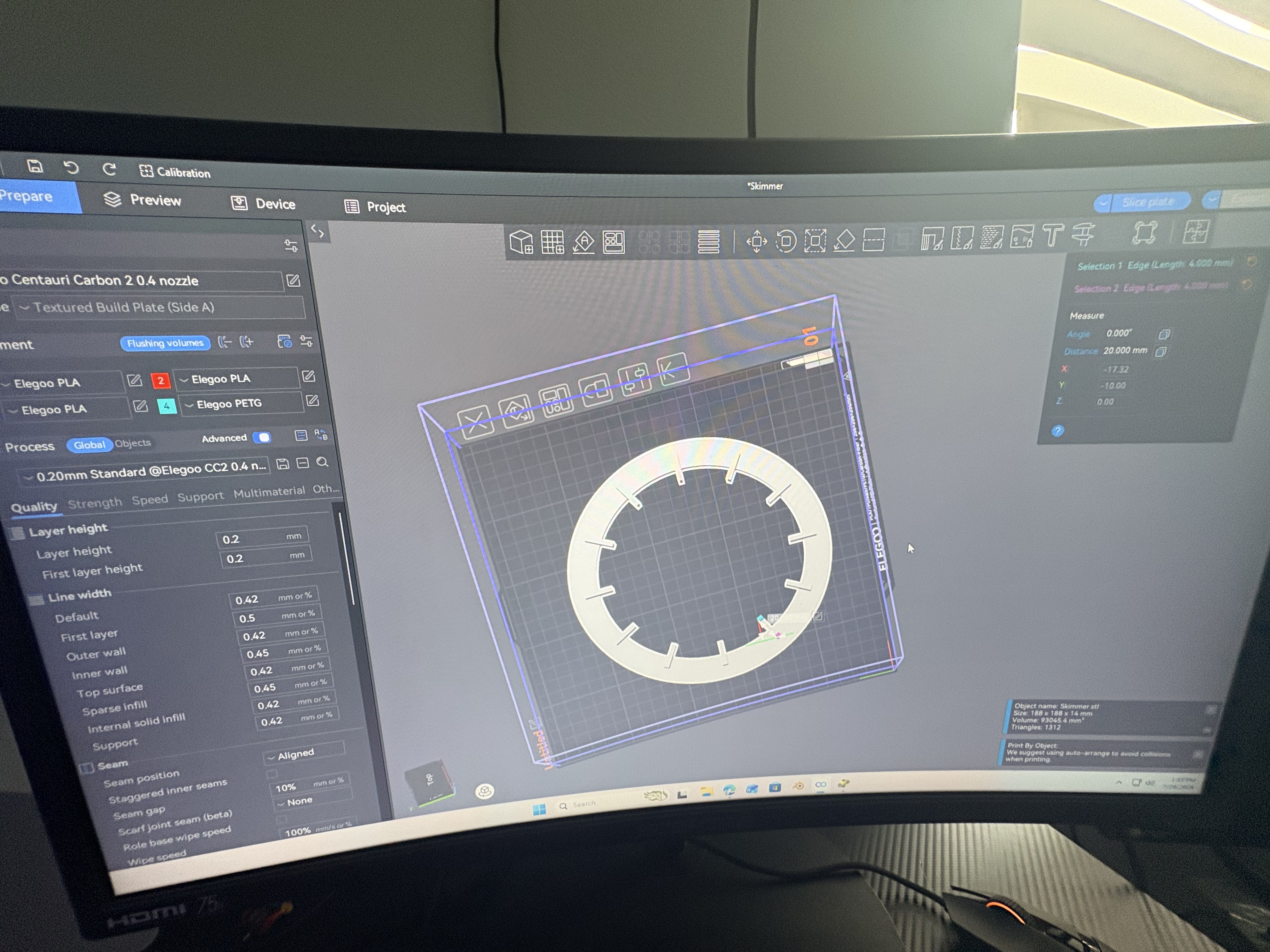The image size is (1270, 952).
Task: Select the Rotate tool
Action: [x=786, y=241]
